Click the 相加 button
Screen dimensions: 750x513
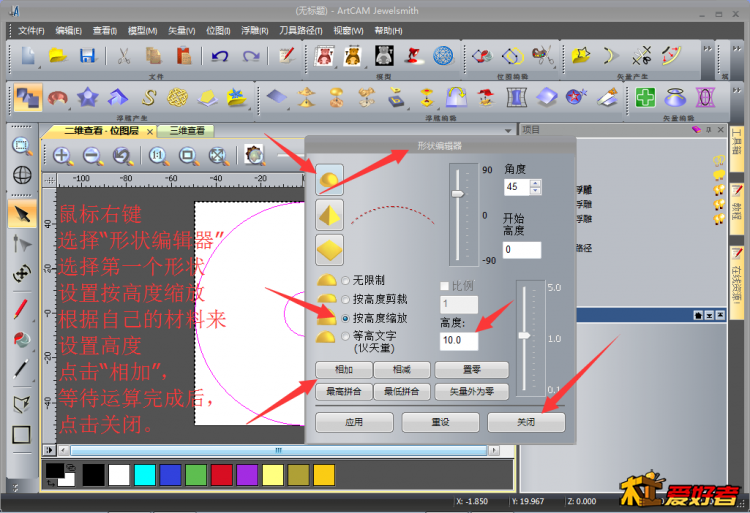coord(343,370)
